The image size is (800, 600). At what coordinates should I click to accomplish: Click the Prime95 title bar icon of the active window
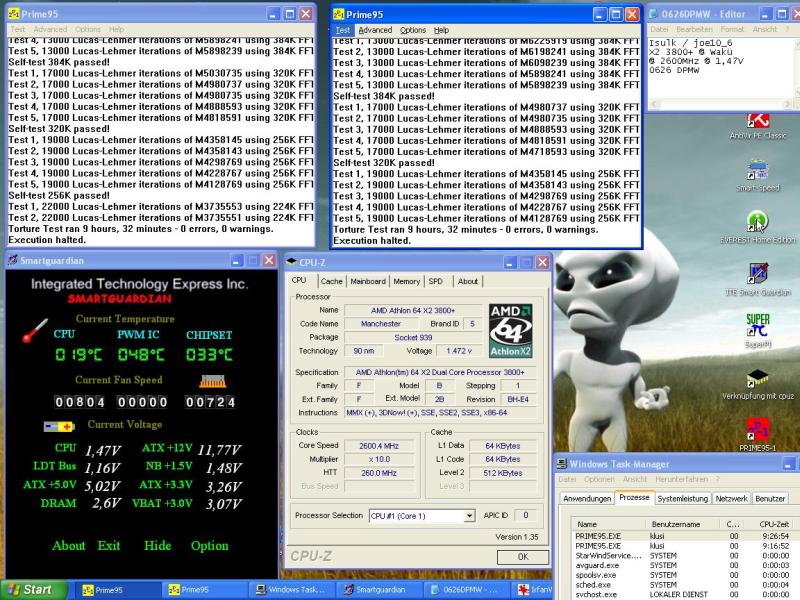point(339,14)
